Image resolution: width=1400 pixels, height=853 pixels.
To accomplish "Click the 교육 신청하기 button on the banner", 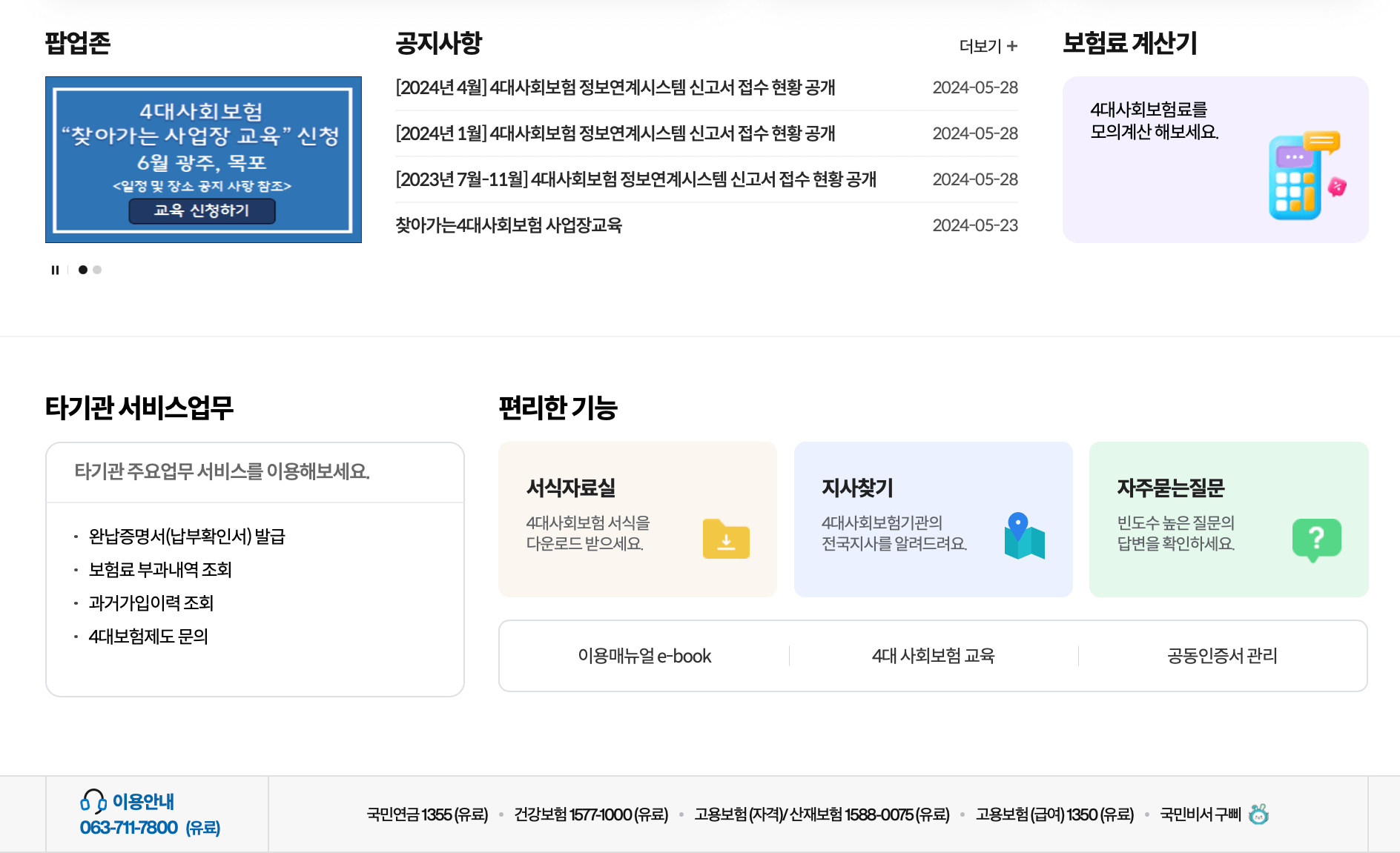I will coord(202,212).
